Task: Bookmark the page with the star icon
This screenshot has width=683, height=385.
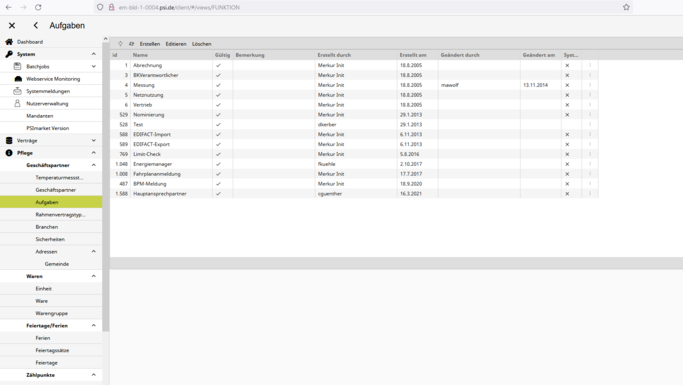Action: pyautogui.click(x=626, y=7)
